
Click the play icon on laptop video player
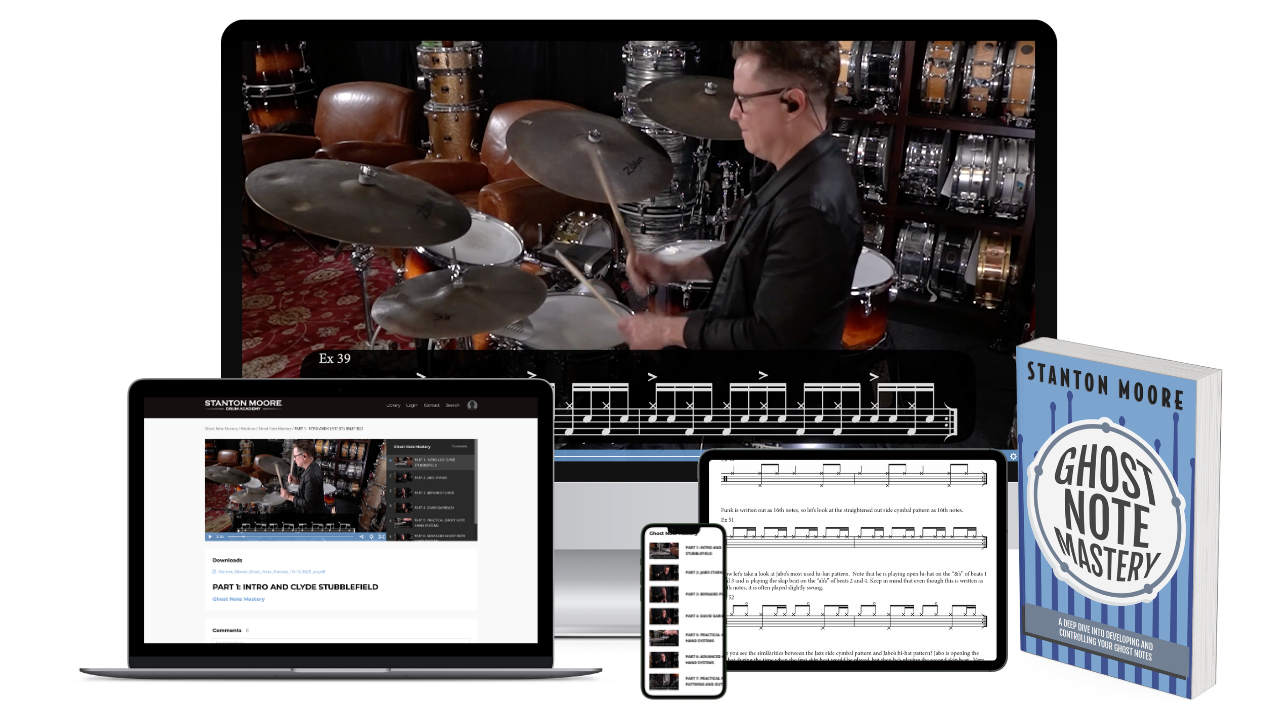pyautogui.click(x=209, y=536)
